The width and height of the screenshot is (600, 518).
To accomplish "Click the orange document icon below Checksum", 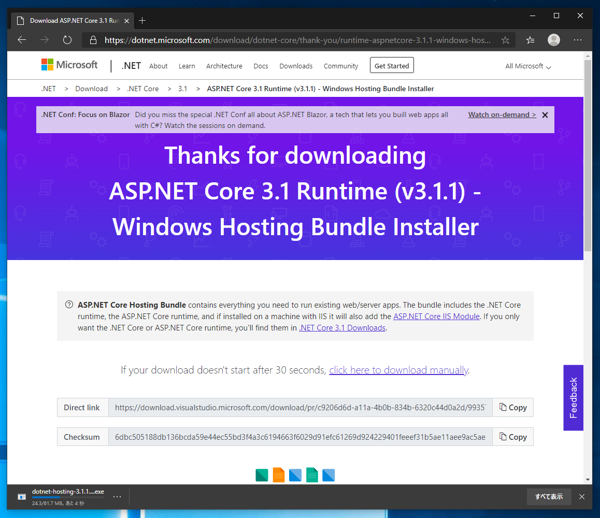I will point(279,475).
